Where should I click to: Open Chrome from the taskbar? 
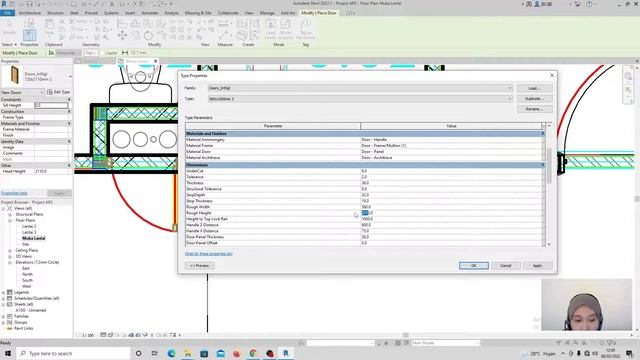[253, 353]
